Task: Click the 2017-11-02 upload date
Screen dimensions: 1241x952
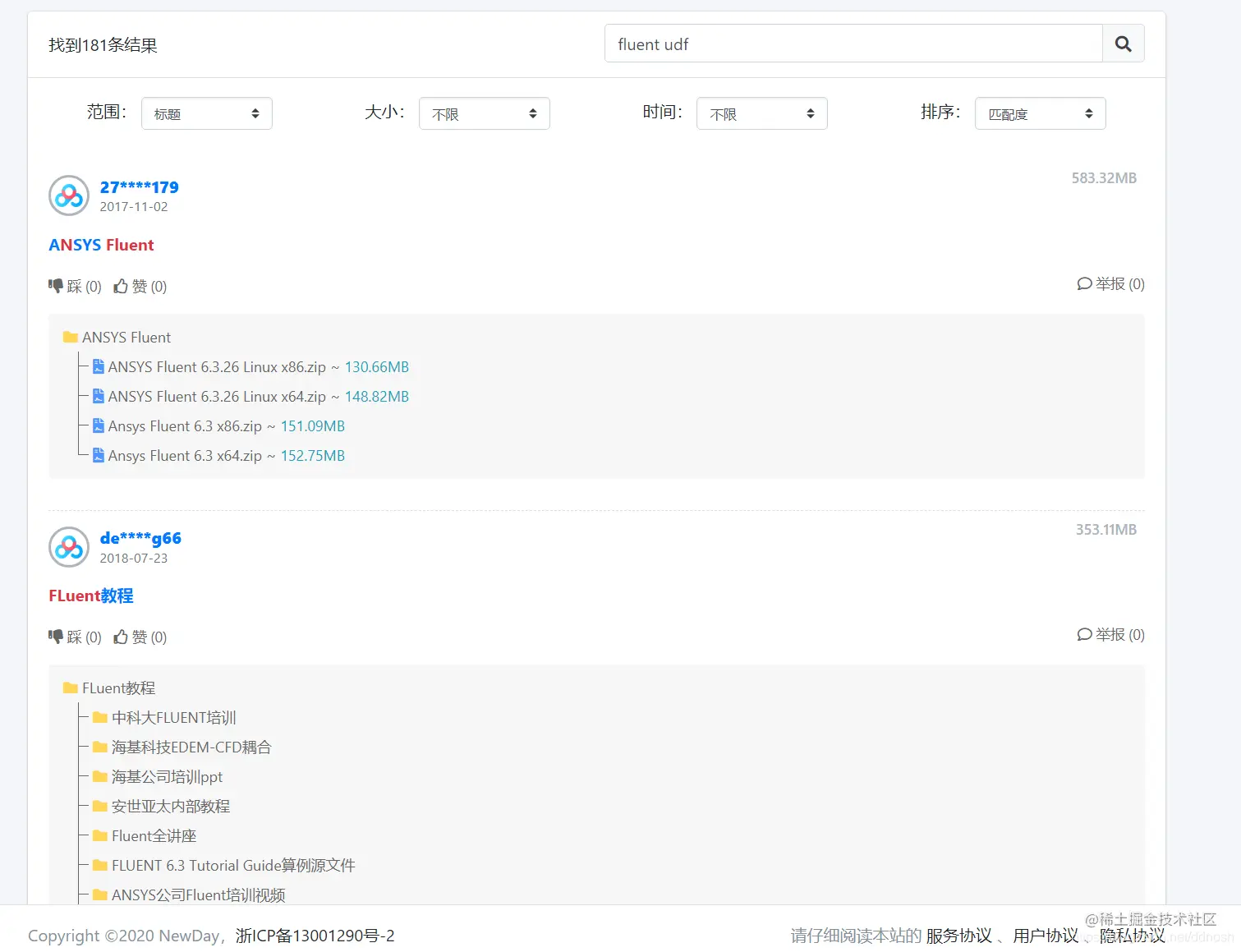Action: point(134,206)
